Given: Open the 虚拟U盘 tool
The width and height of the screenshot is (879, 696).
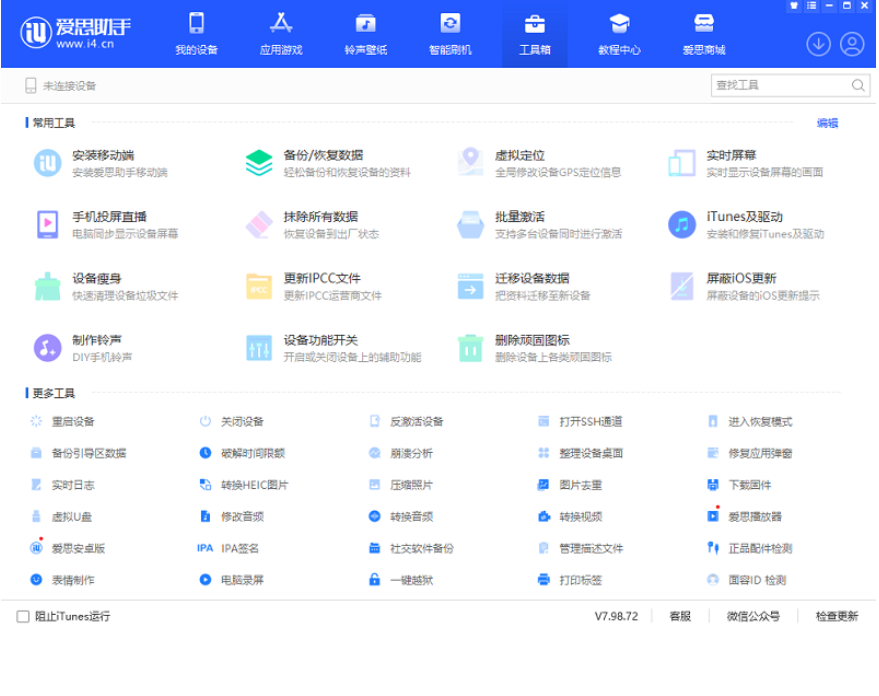Looking at the screenshot, I should [x=61, y=516].
